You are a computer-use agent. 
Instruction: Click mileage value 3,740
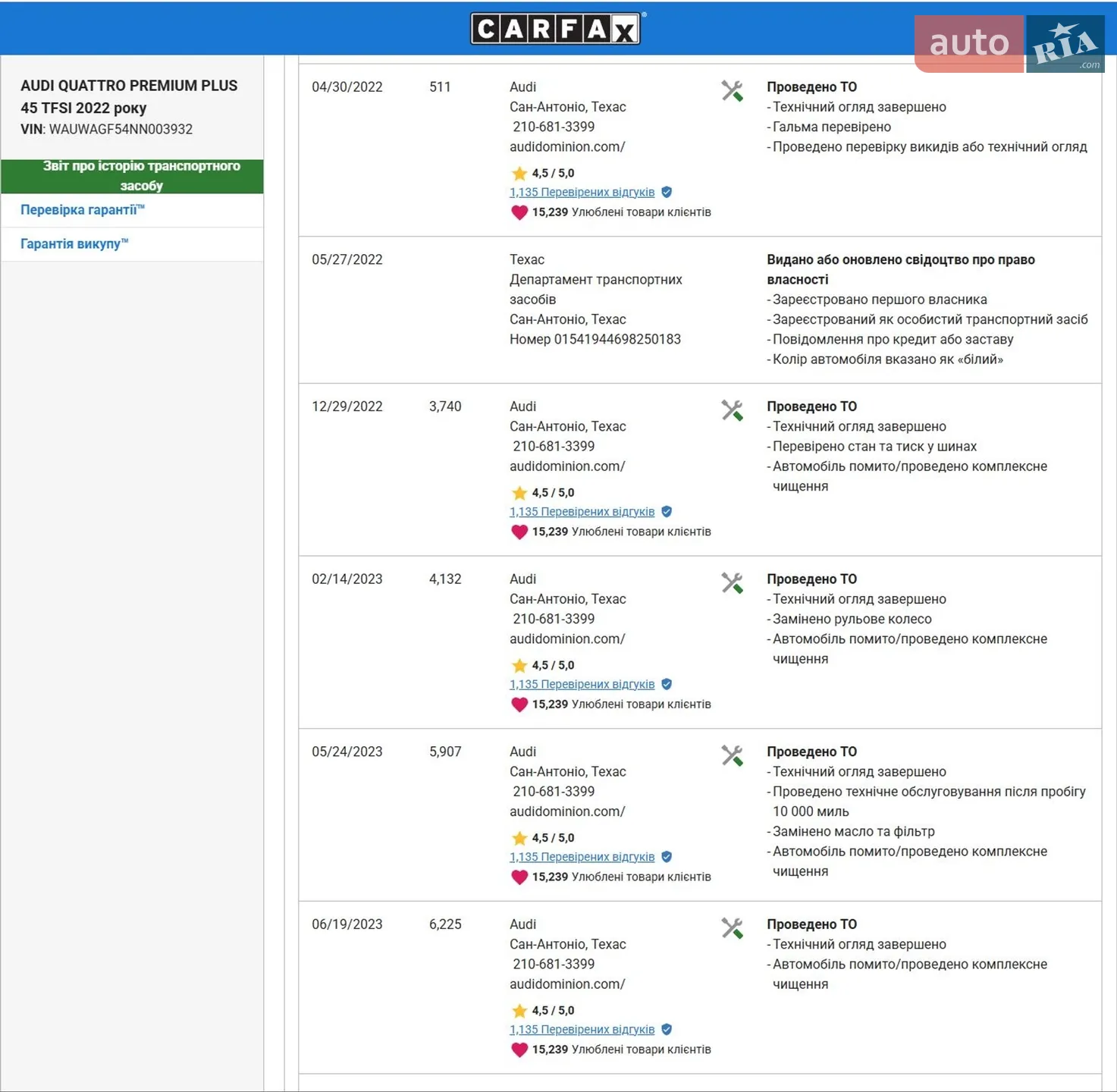445,406
